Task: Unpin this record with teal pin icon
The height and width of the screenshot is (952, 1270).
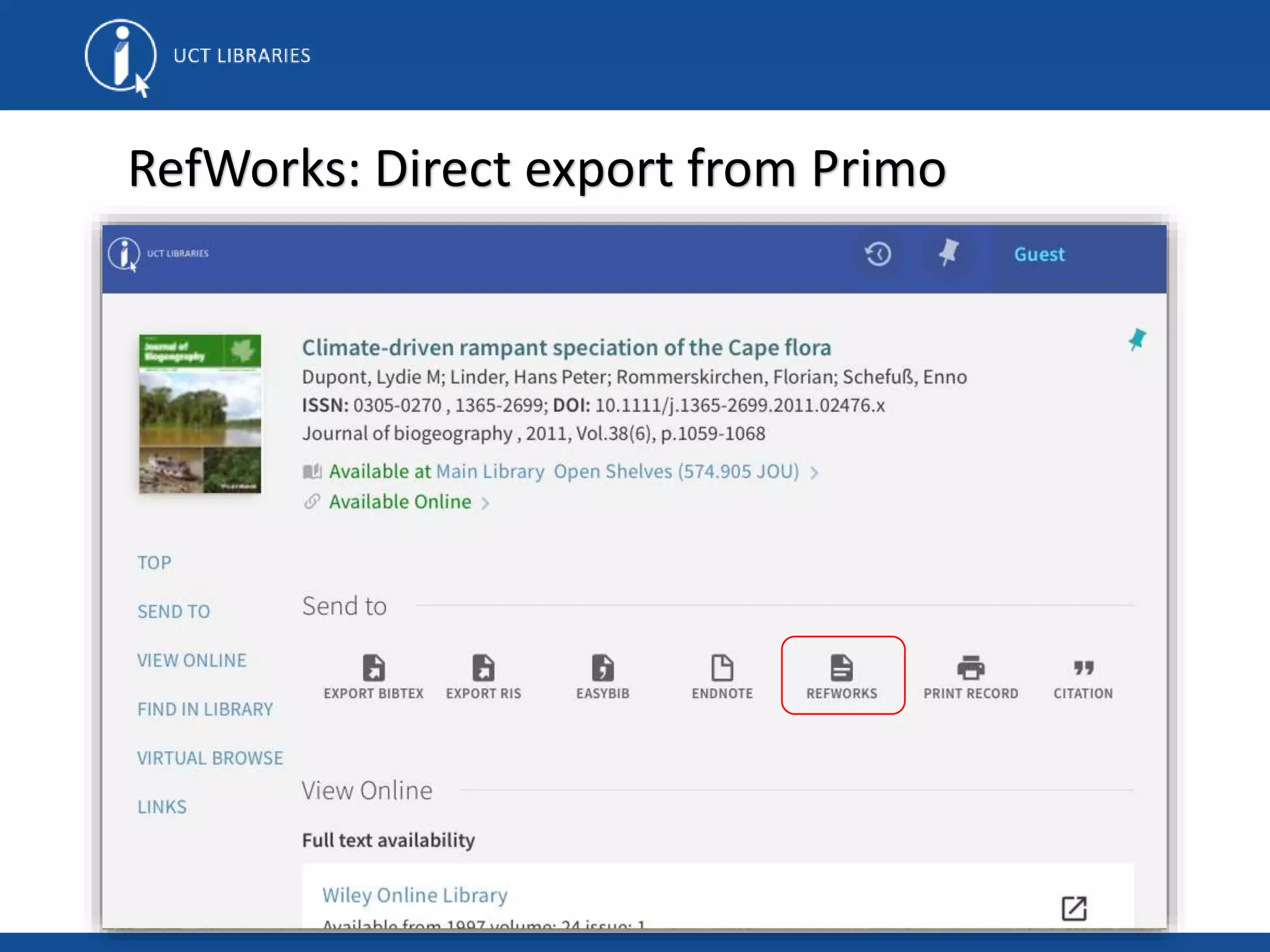Action: (x=1137, y=340)
